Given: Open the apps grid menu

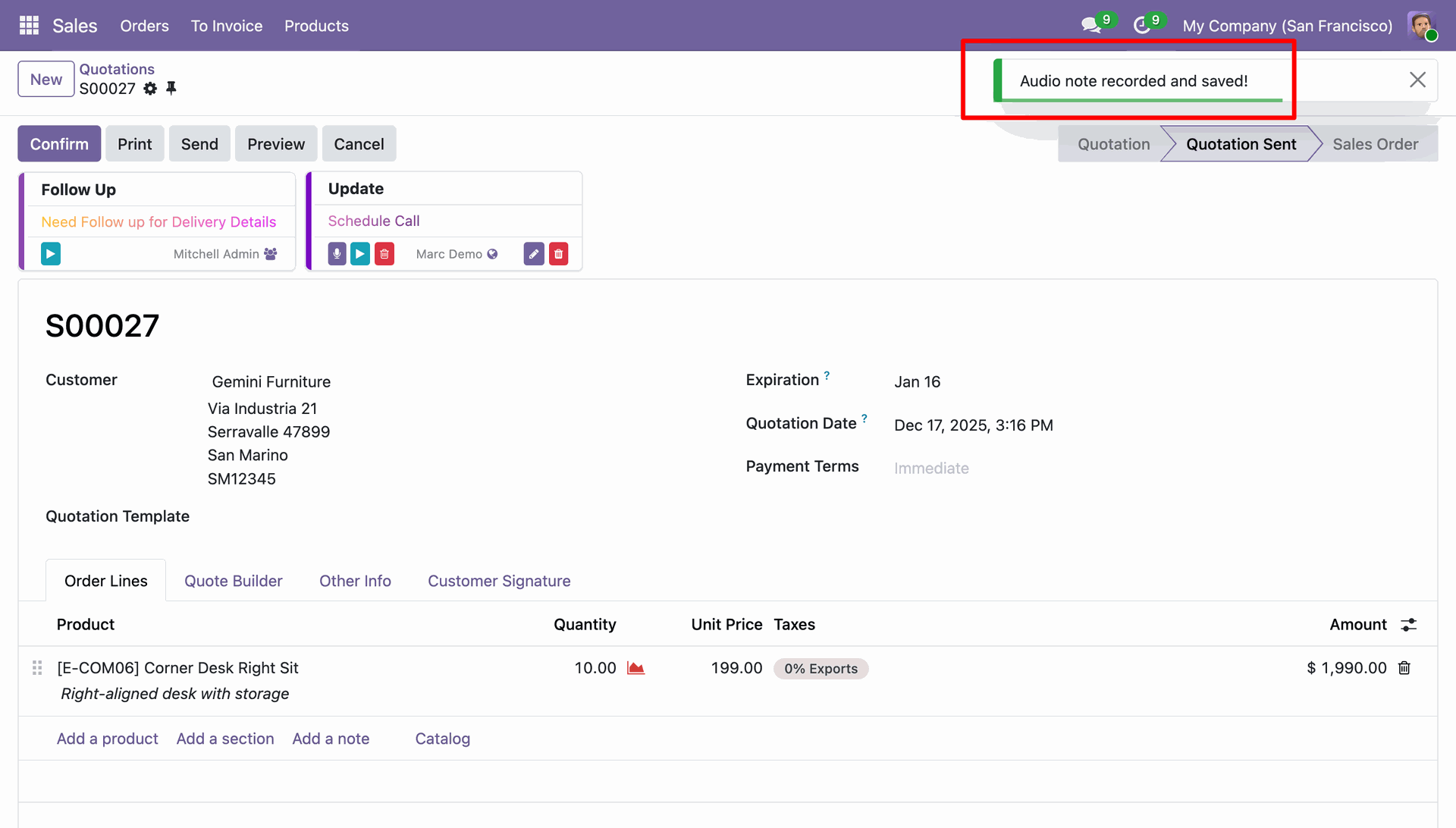Looking at the screenshot, I should (x=29, y=26).
